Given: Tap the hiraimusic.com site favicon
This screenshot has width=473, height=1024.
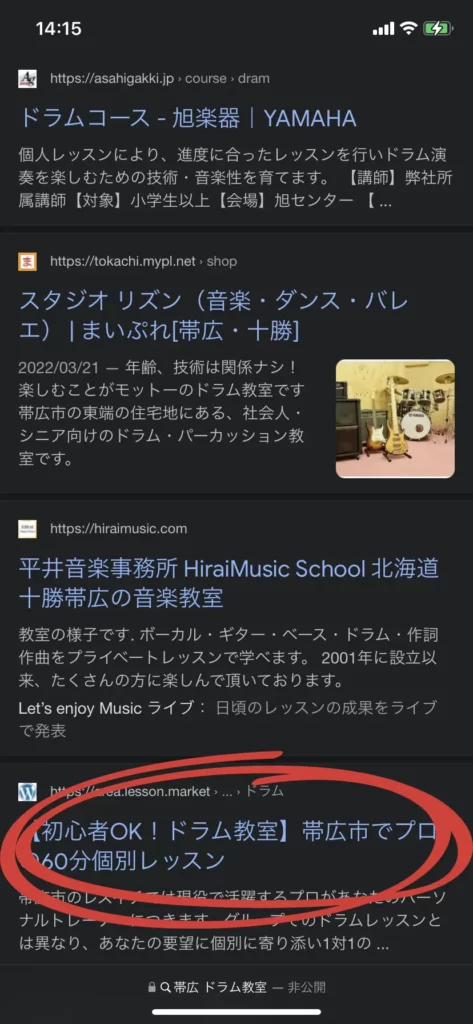Looking at the screenshot, I should tap(27, 528).
